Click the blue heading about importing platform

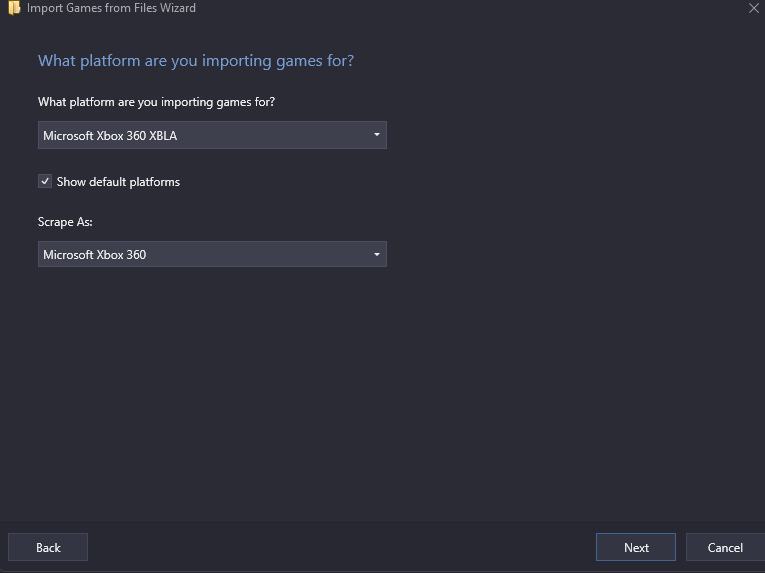196,61
